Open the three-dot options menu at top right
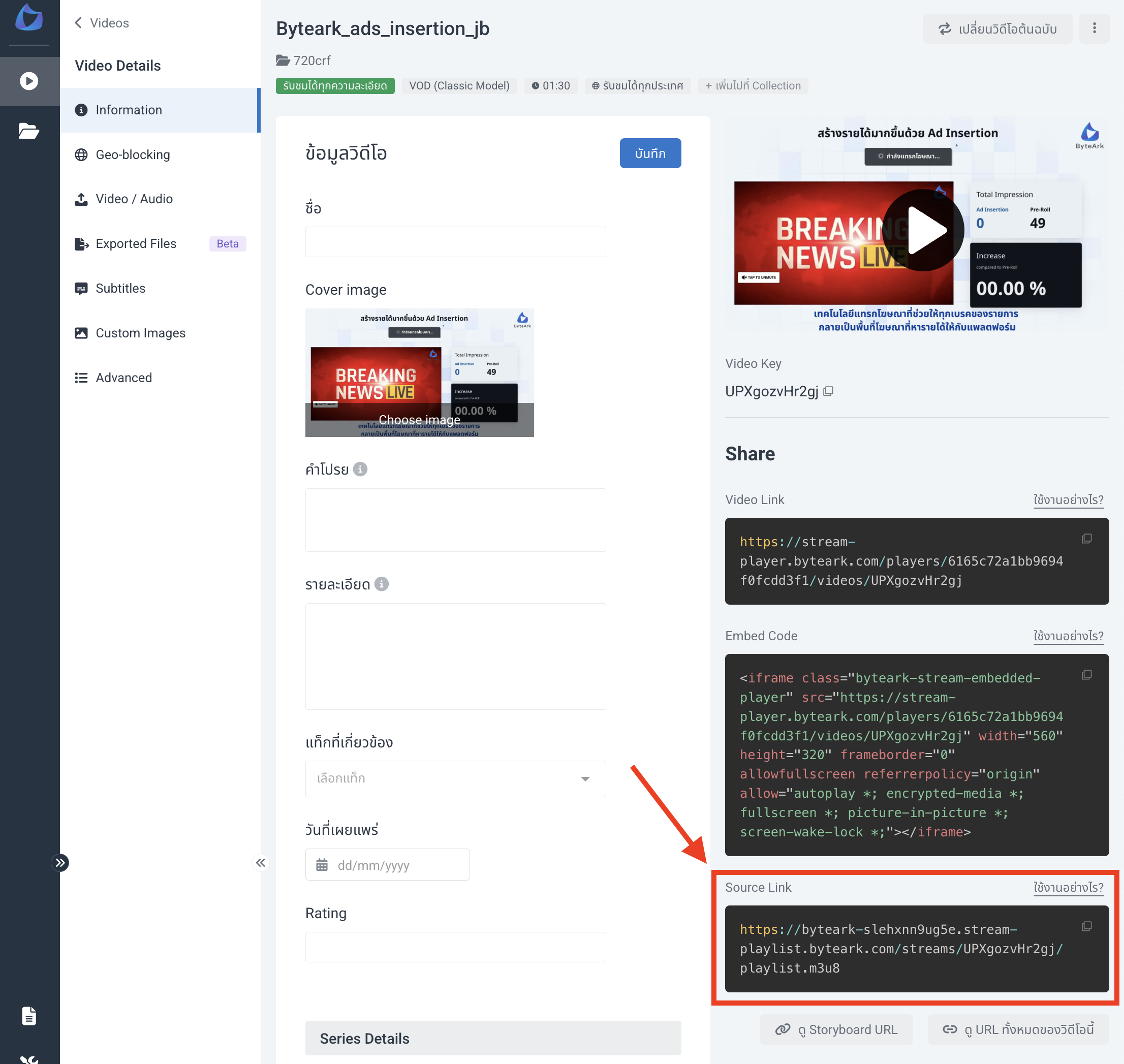The width and height of the screenshot is (1124, 1064). click(1095, 28)
